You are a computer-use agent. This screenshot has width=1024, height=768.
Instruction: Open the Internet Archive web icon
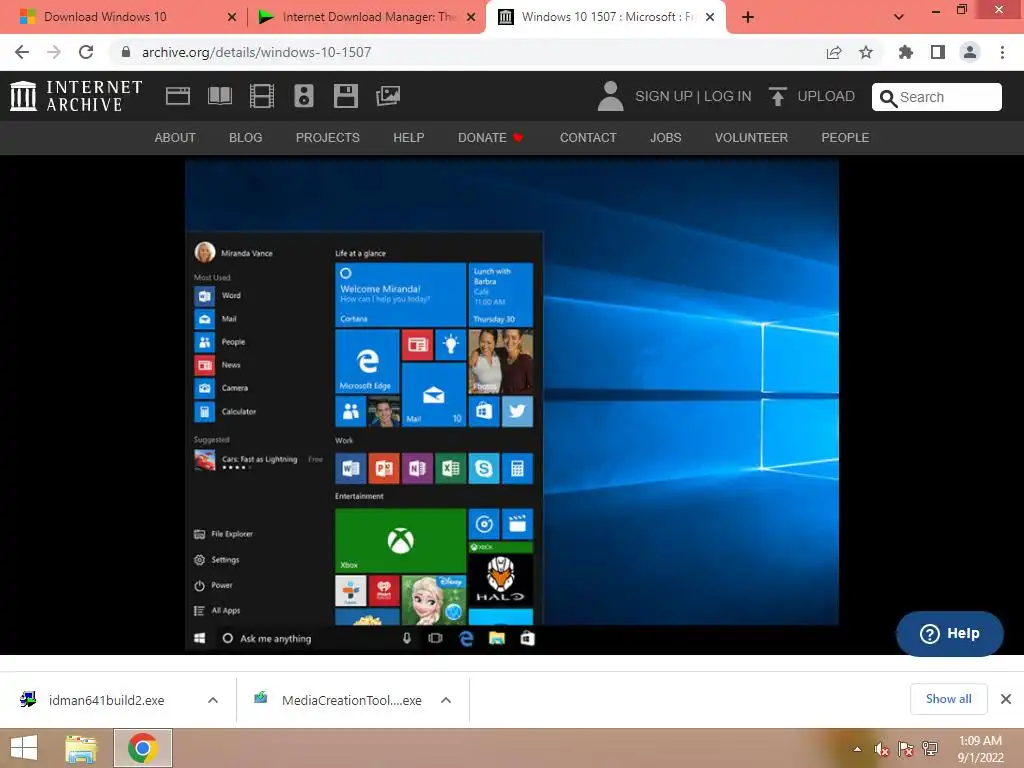point(178,96)
